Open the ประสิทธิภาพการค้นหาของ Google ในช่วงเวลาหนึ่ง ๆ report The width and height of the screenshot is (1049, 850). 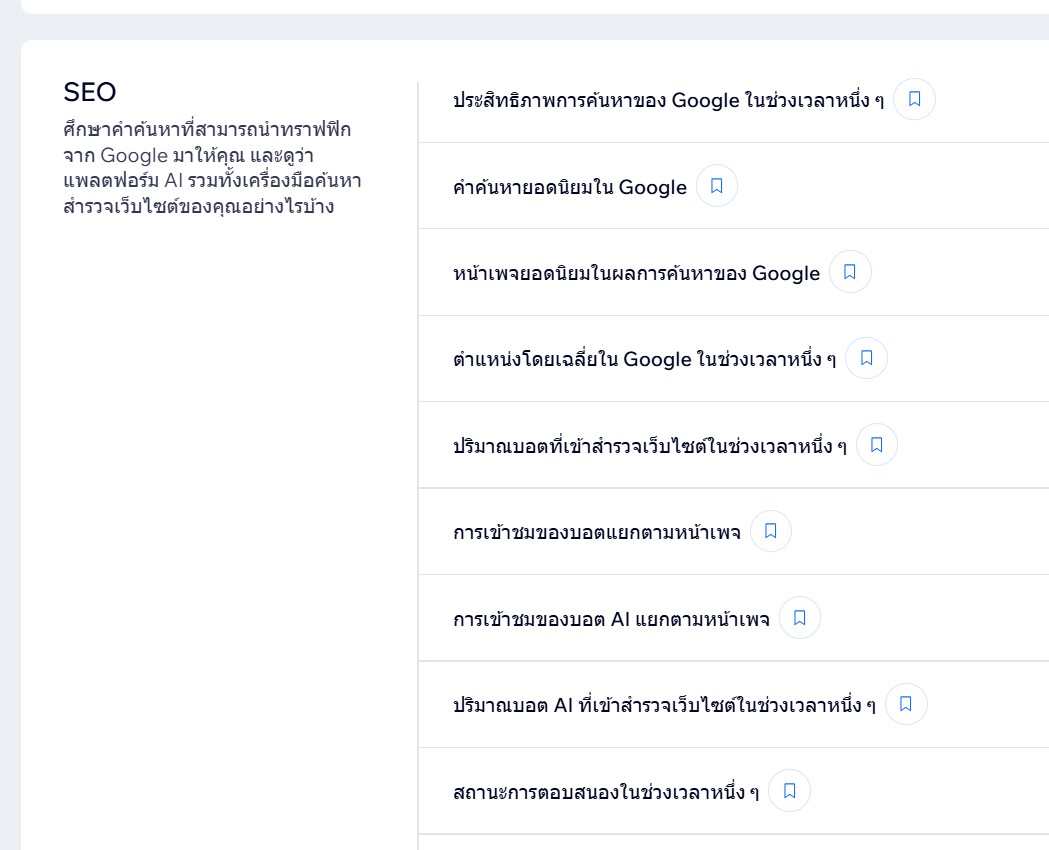click(x=668, y=100)
